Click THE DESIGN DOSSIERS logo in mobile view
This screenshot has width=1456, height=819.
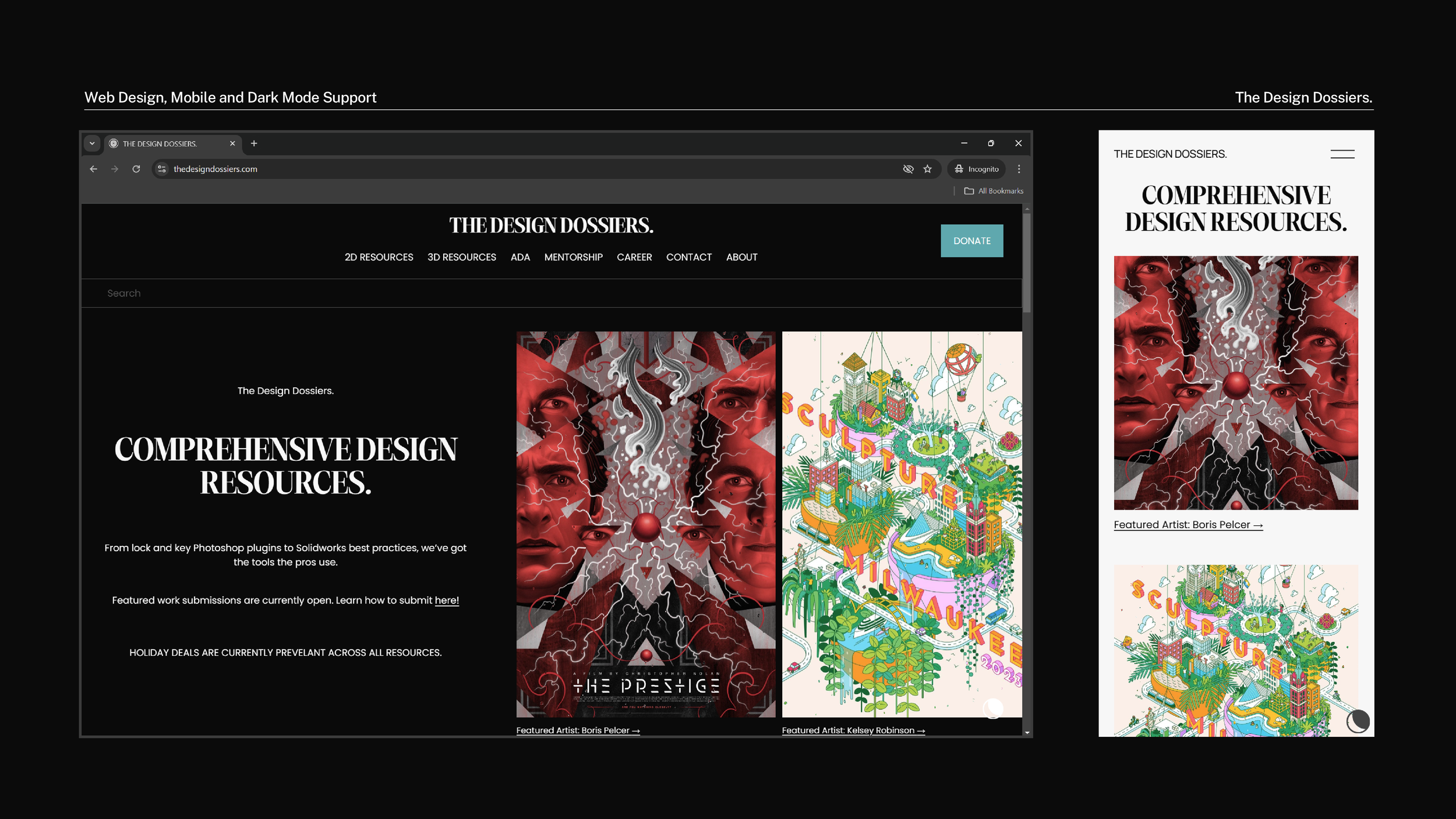(x=1170, y=154)
